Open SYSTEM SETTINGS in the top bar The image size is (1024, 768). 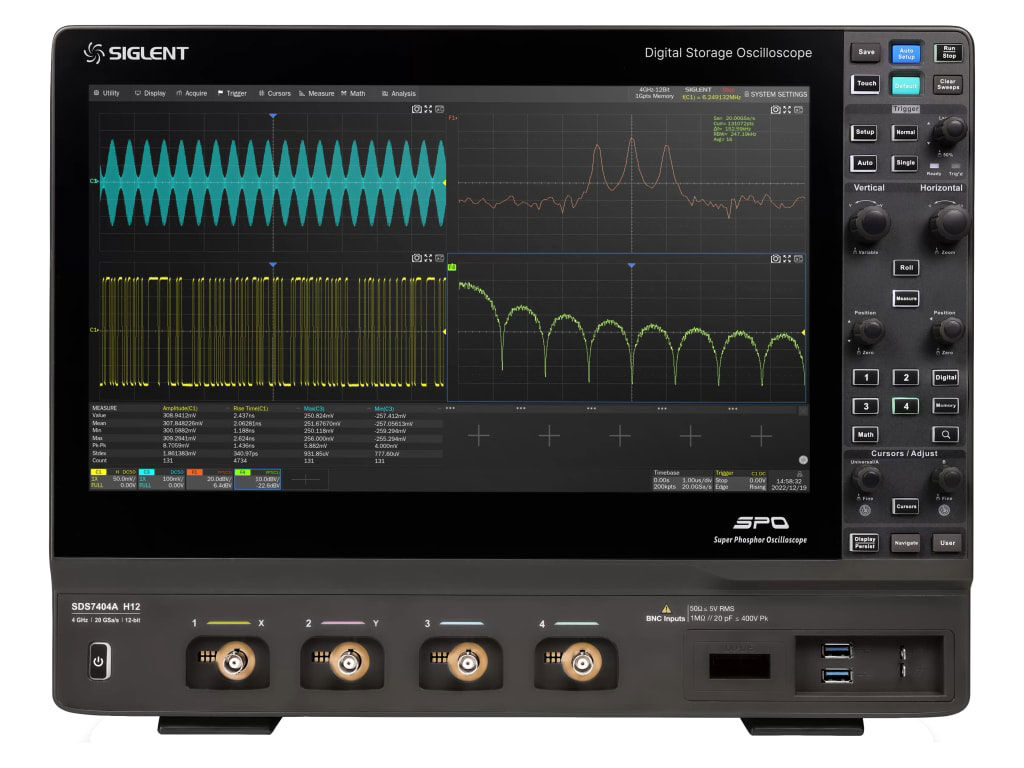(x=776, y=94)
